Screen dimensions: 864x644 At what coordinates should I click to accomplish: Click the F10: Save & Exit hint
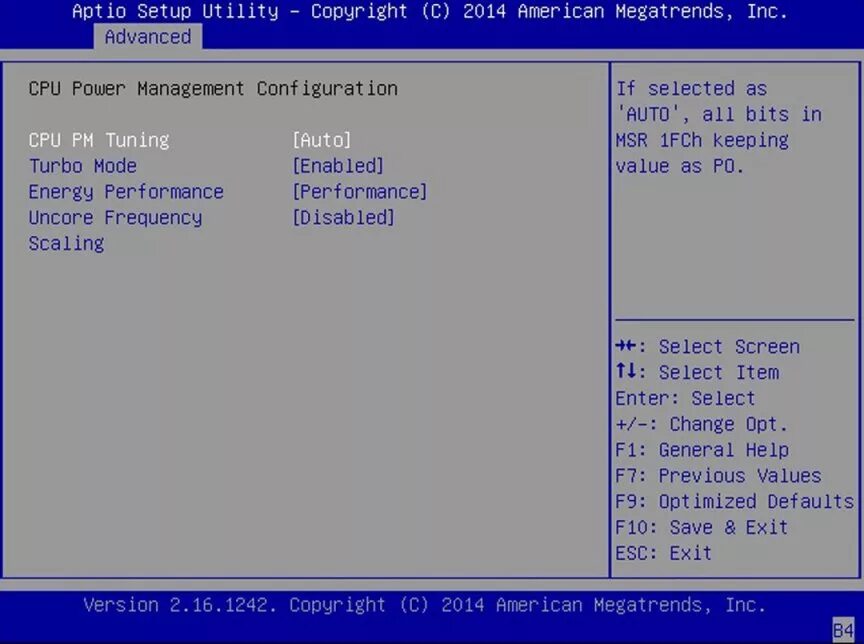click(x=702, y=527)
